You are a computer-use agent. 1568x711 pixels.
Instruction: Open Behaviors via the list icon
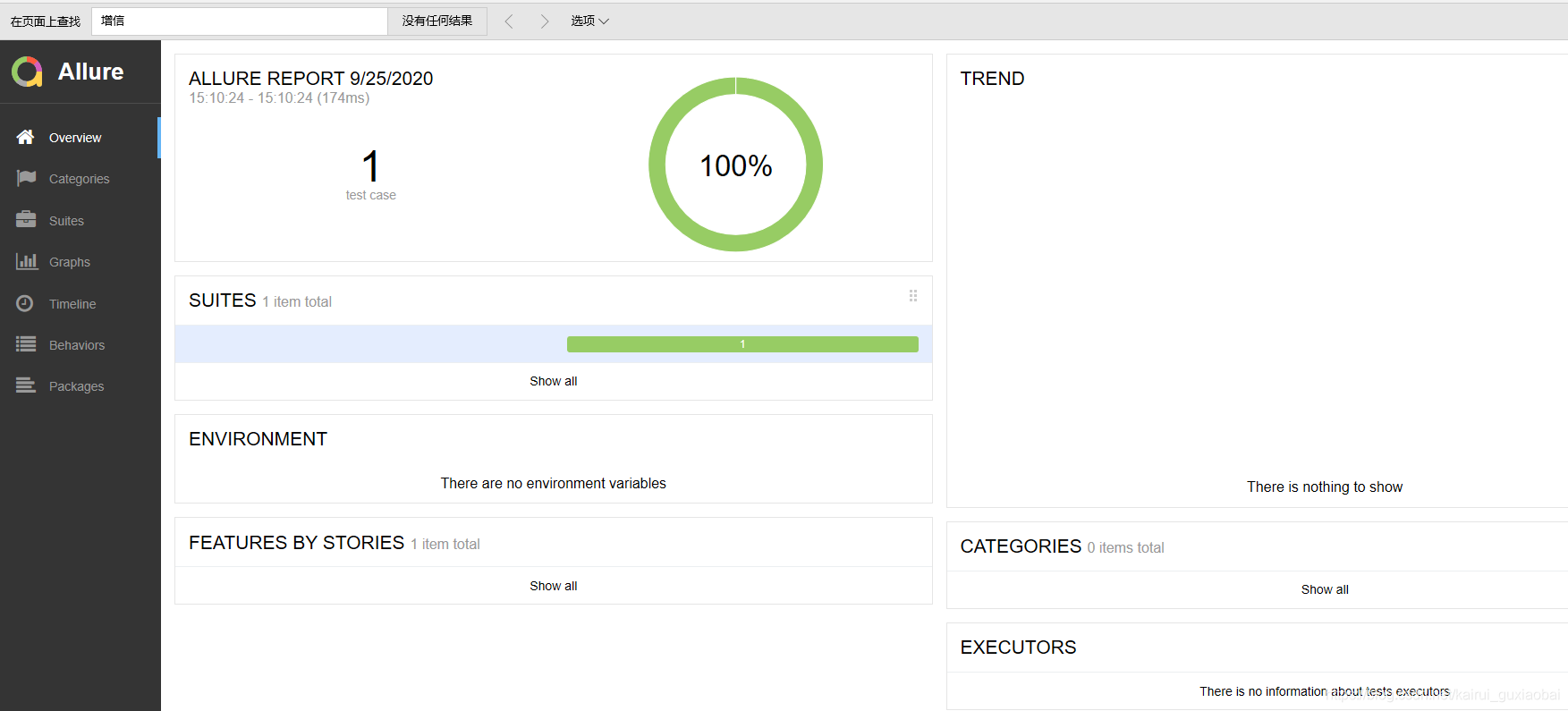(x=26, y=344)
